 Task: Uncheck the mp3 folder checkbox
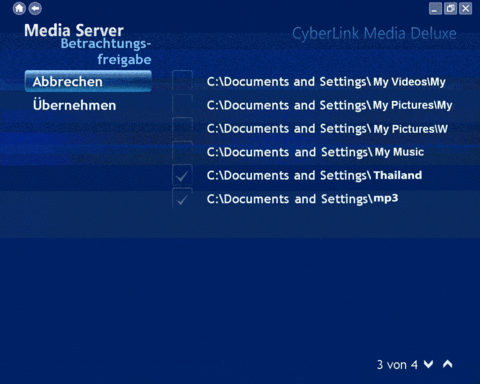point(182,199)
